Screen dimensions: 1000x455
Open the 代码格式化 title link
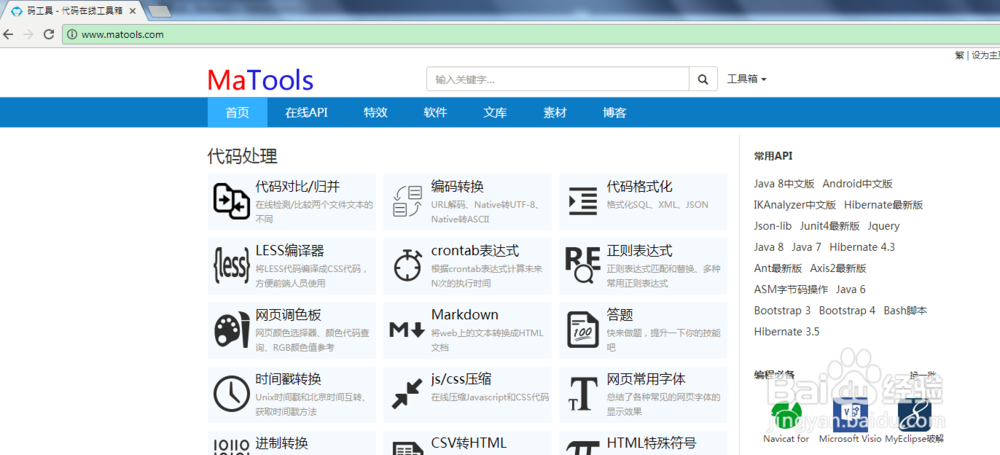[639, 186]
